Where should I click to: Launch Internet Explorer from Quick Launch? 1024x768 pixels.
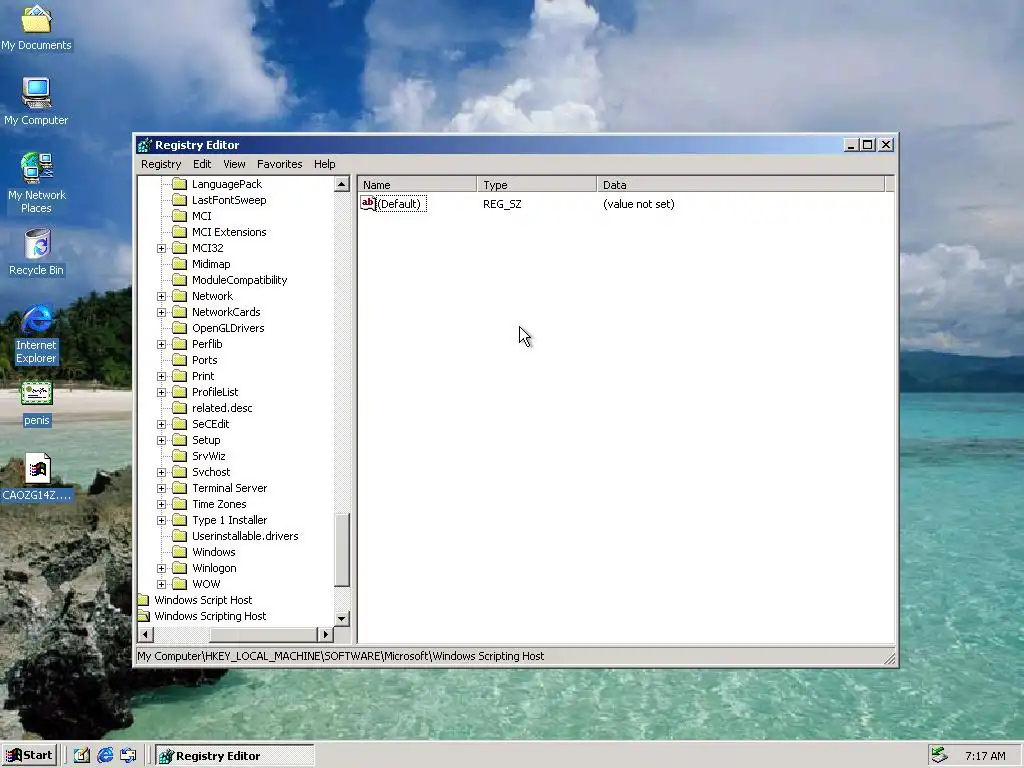105,756
